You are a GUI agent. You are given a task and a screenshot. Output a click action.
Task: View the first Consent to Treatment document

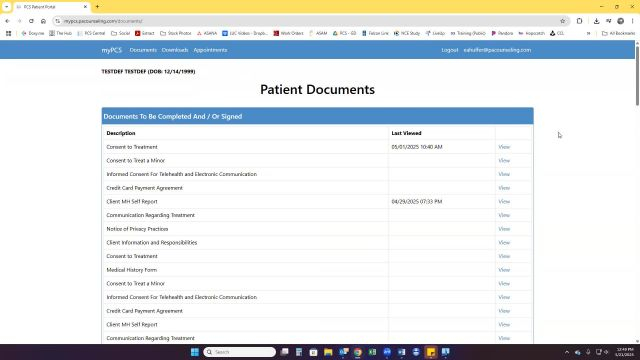pyautogui.click(x=504, y=147)
